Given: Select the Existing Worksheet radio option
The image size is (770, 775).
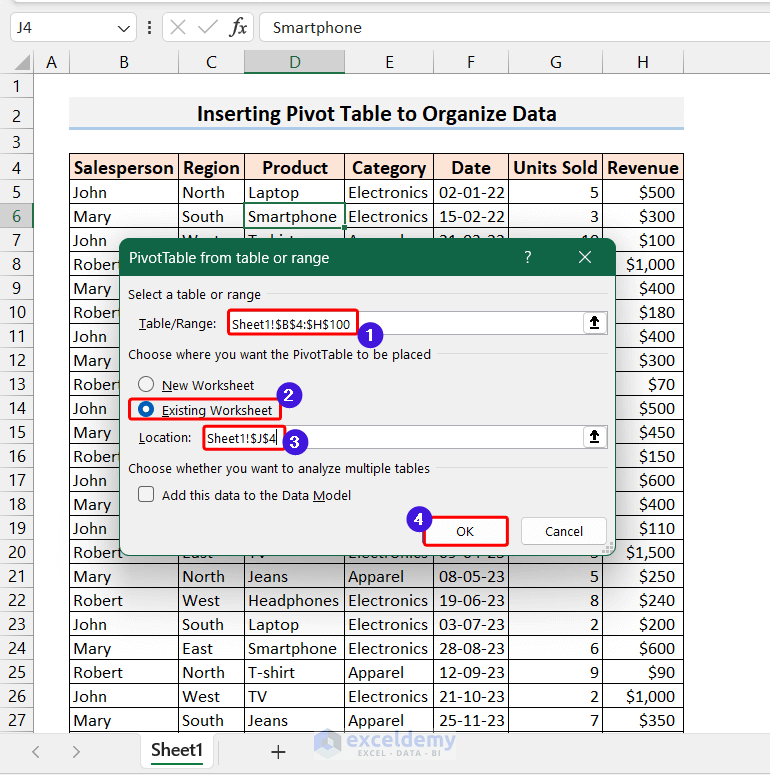Looking at the screenshot, I should tap(147, 410).
